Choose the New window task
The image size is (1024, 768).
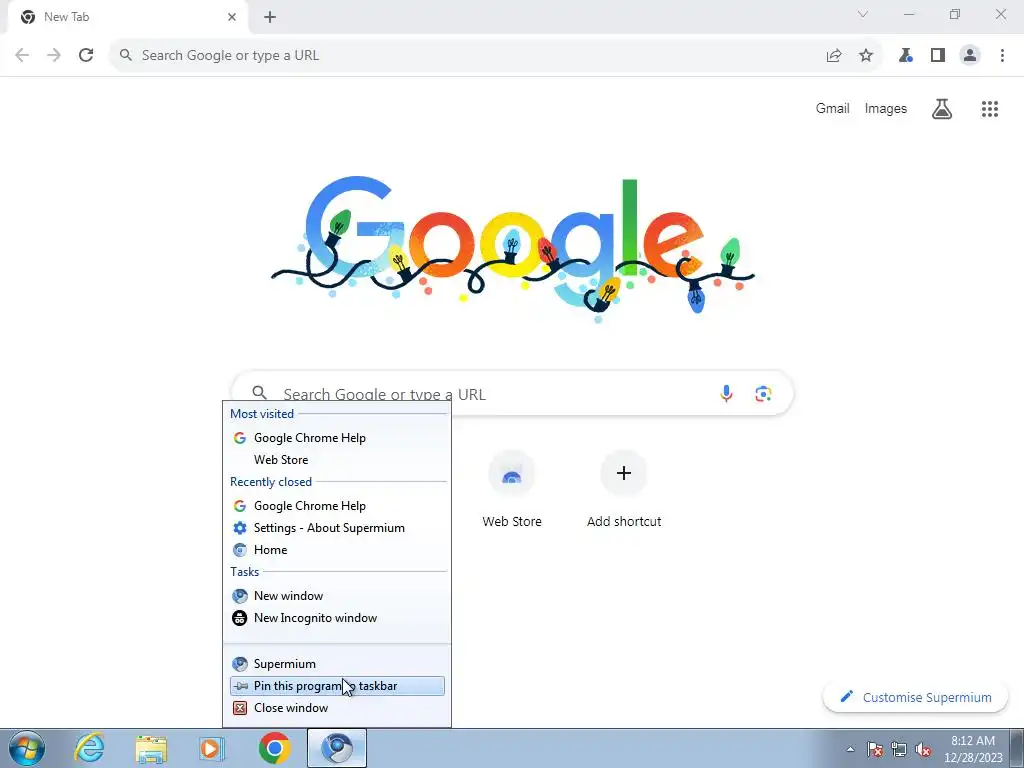(x=337, y=596)
